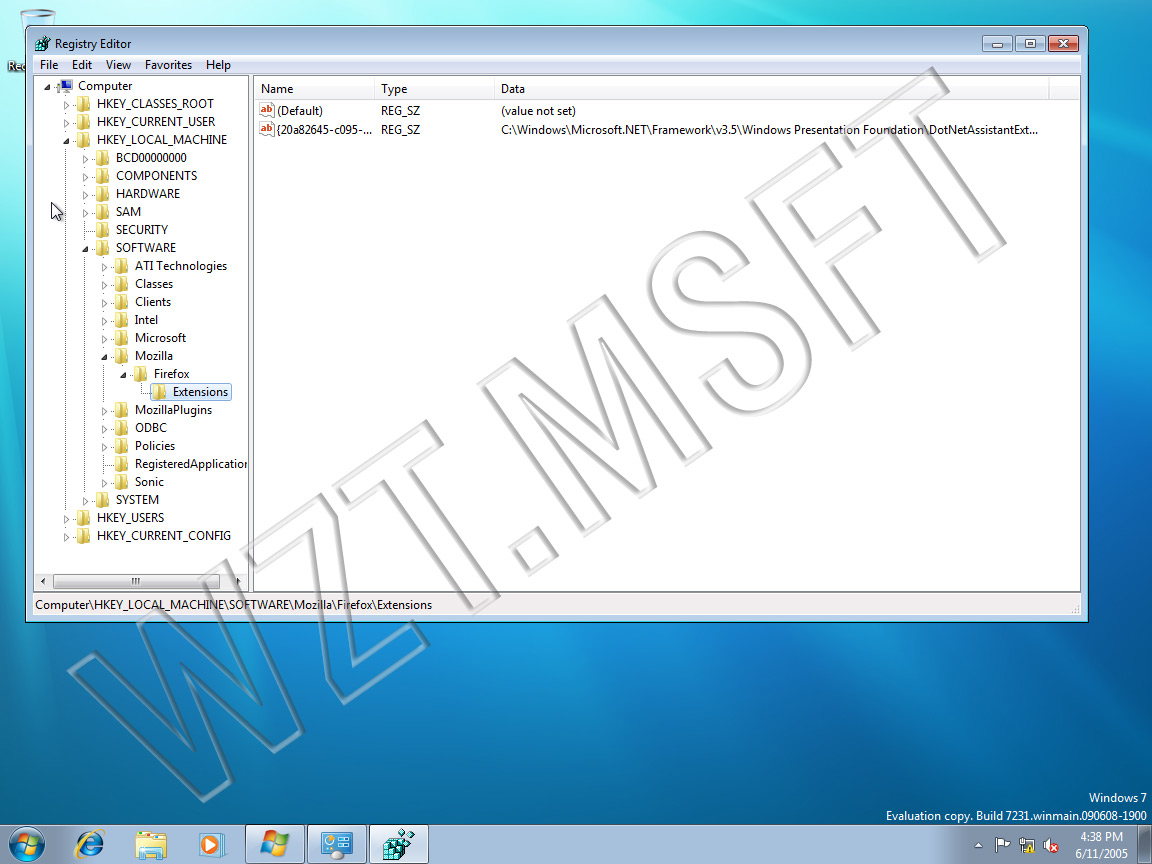Select the Policies key
This screenshot has height=864, width=1152.
coord(155,446)
